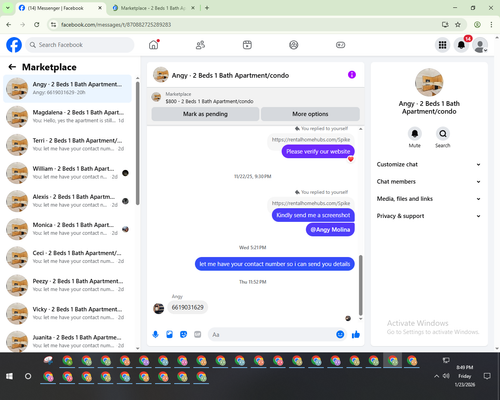The height and width of the screenshot is (400, 500).
Task: Open Windows notification center icon
Action: coord(487,376)
